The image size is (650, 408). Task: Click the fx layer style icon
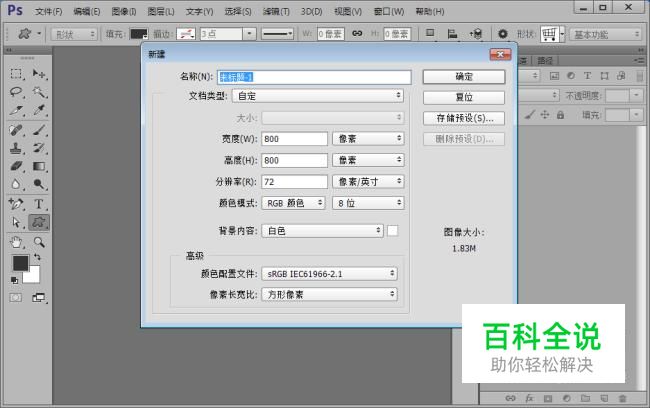coord(529,398)
